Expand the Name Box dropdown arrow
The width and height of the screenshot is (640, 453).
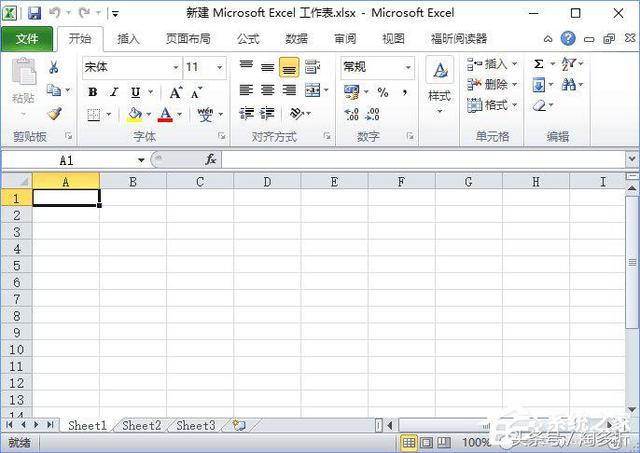pyautogui.click(x=141, y=160)
